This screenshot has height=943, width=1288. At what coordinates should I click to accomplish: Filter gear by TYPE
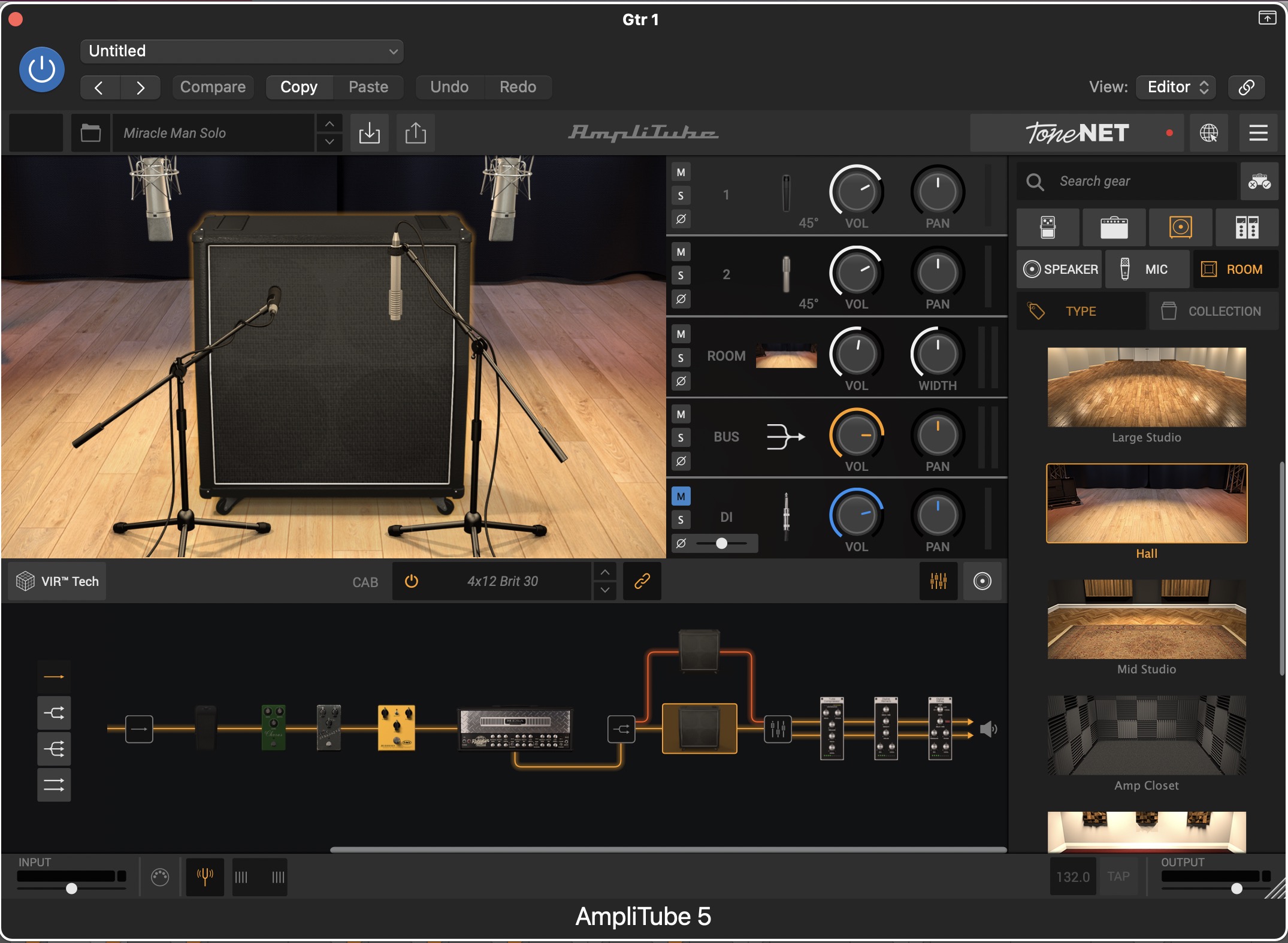point(1081,311)
